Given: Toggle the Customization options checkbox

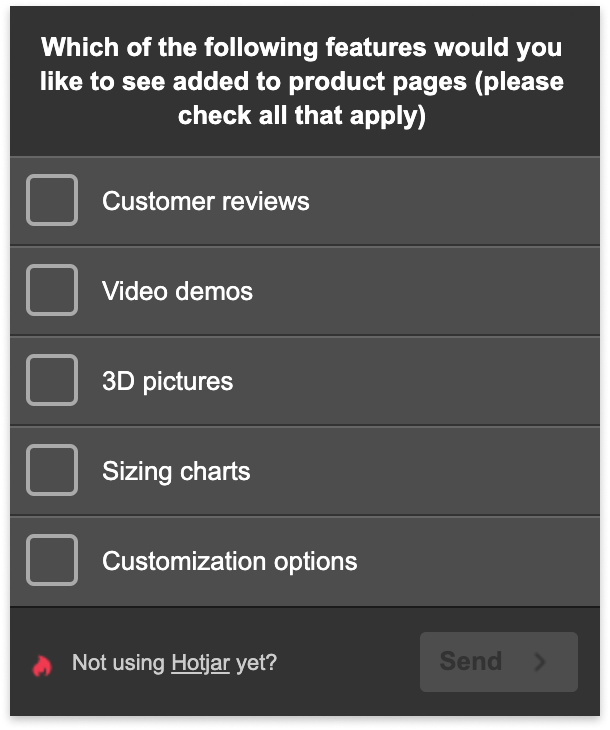Looking at the screenshot, I should tap(52, 560).
